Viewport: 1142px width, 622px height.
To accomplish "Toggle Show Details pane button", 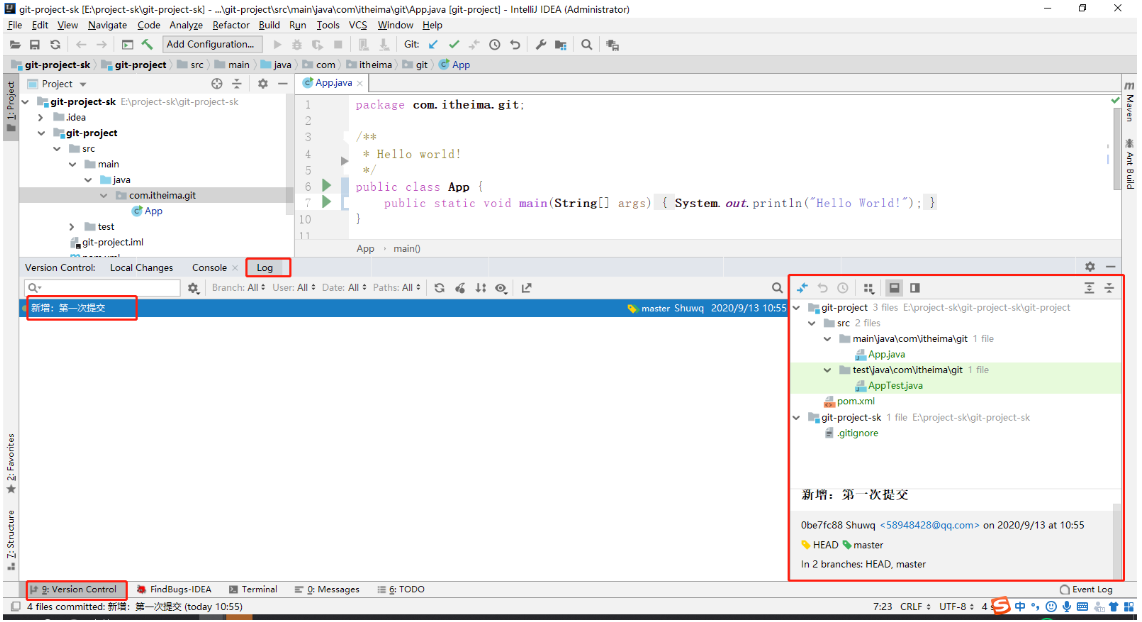I will click(894, 288).
